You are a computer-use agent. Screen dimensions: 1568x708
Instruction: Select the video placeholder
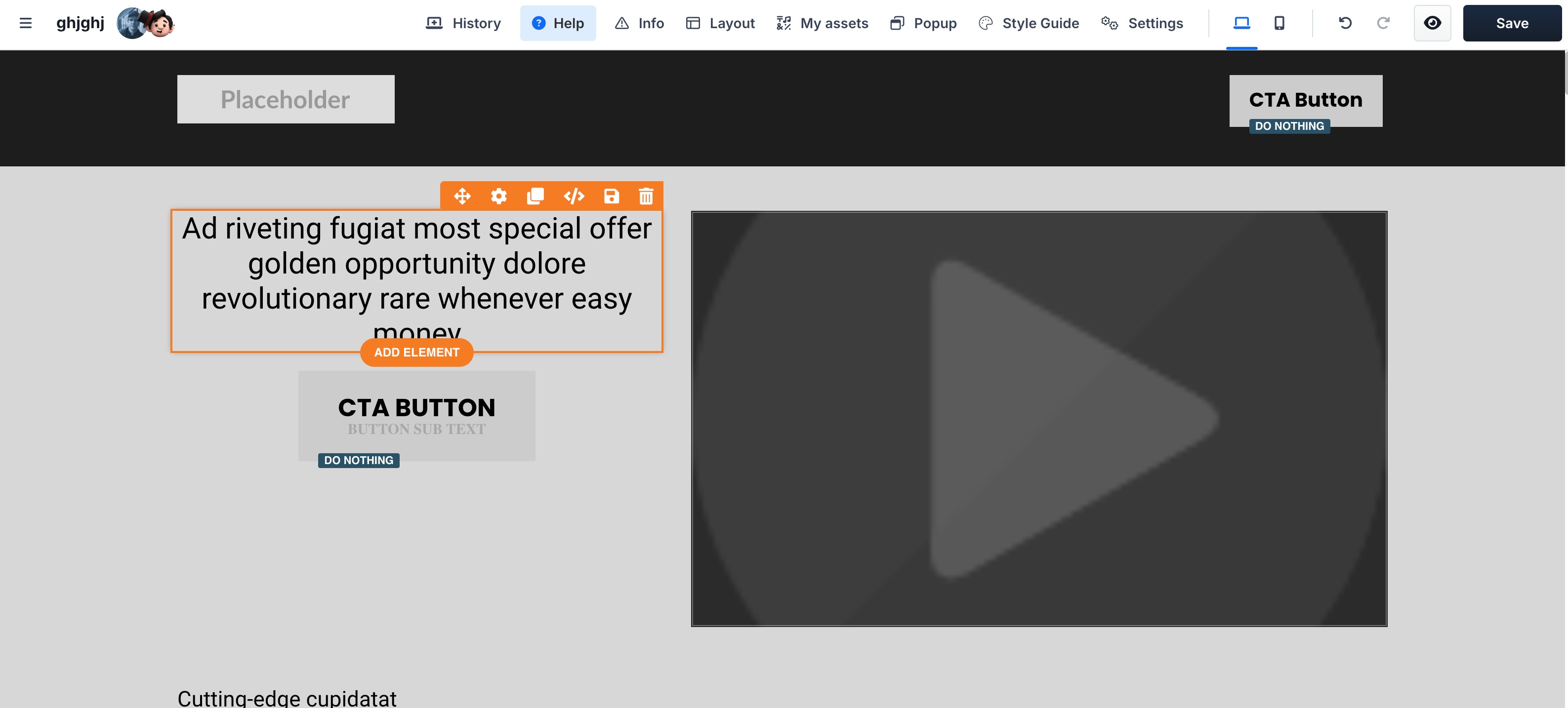pyautogui.click(x=1039, y=419)
